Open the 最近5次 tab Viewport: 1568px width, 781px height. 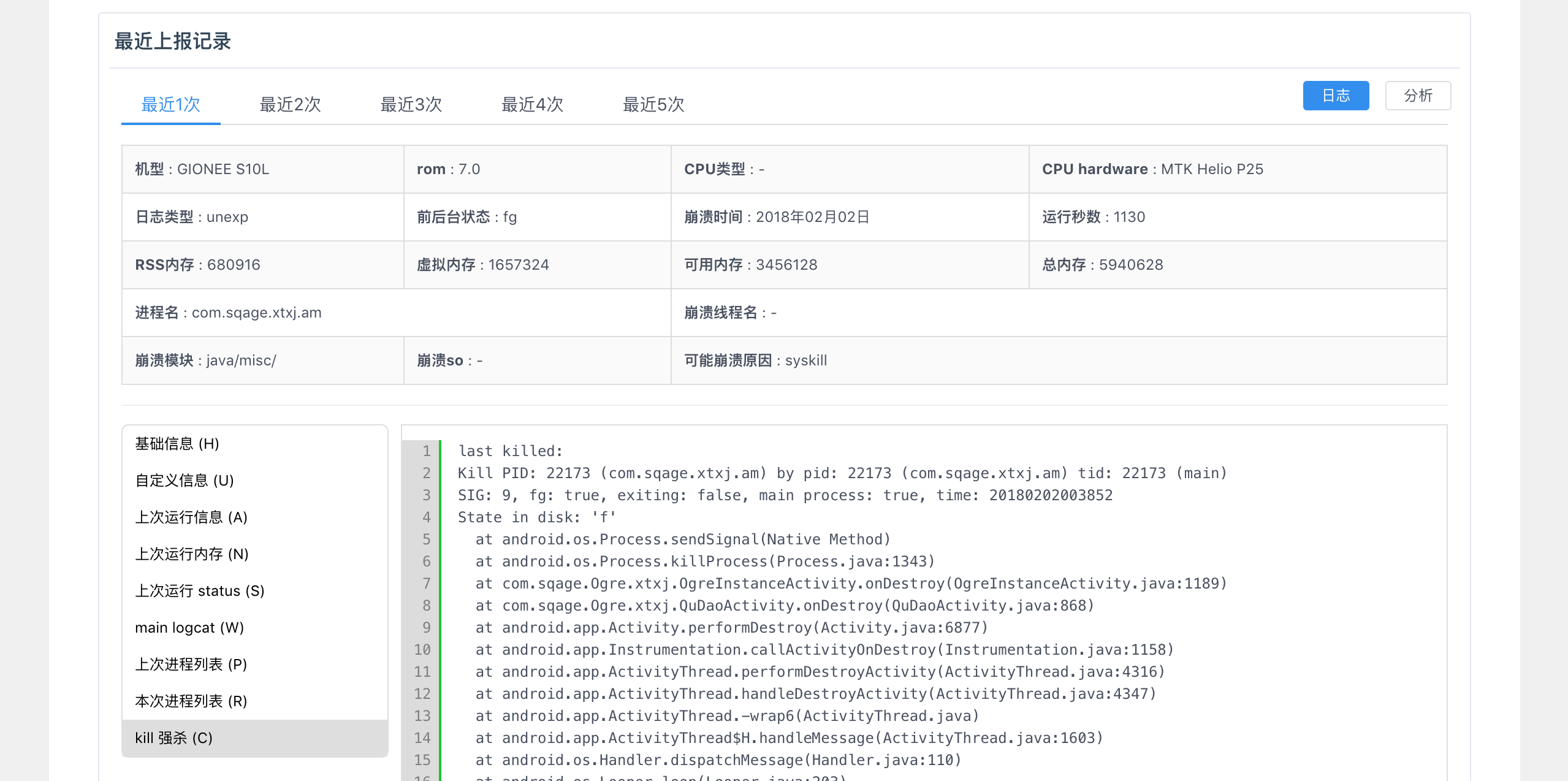tap(653, 104)
